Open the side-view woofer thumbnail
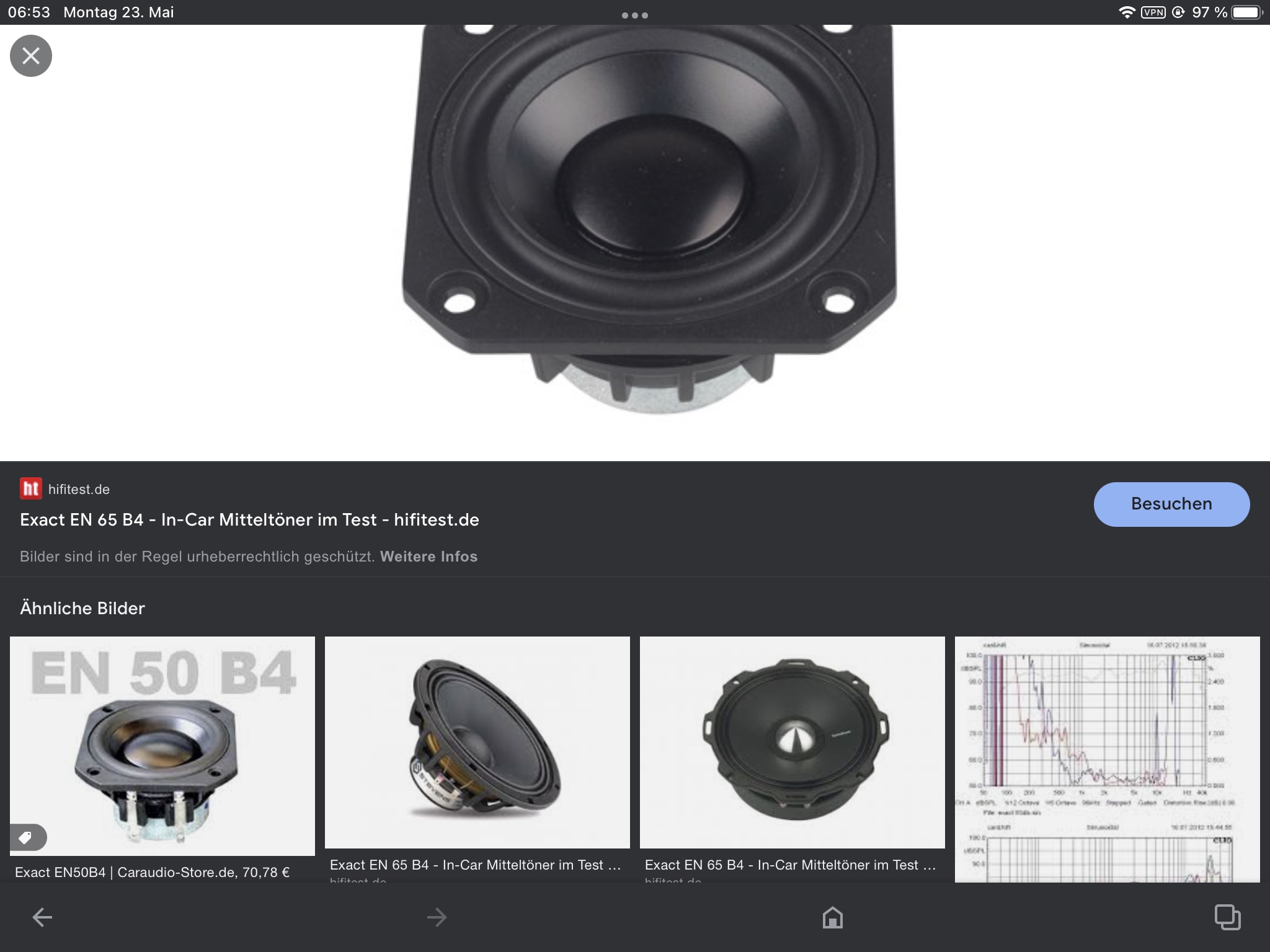The height and width of the screenshot is (952, 1270). tap(477, 743)
